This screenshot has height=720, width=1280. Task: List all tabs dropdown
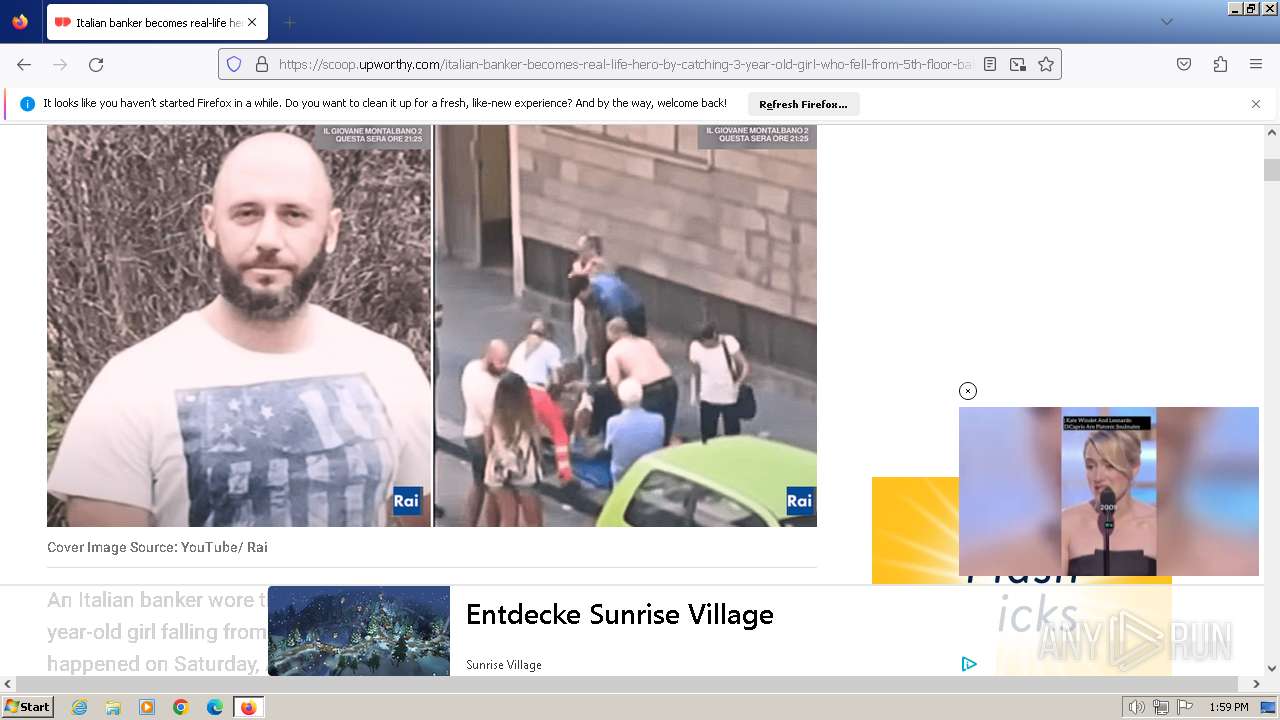tap(1167, 22)
